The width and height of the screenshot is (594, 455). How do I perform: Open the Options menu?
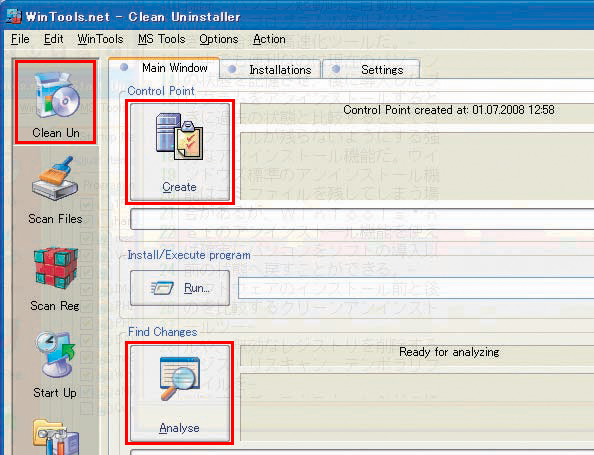point(219,39)
